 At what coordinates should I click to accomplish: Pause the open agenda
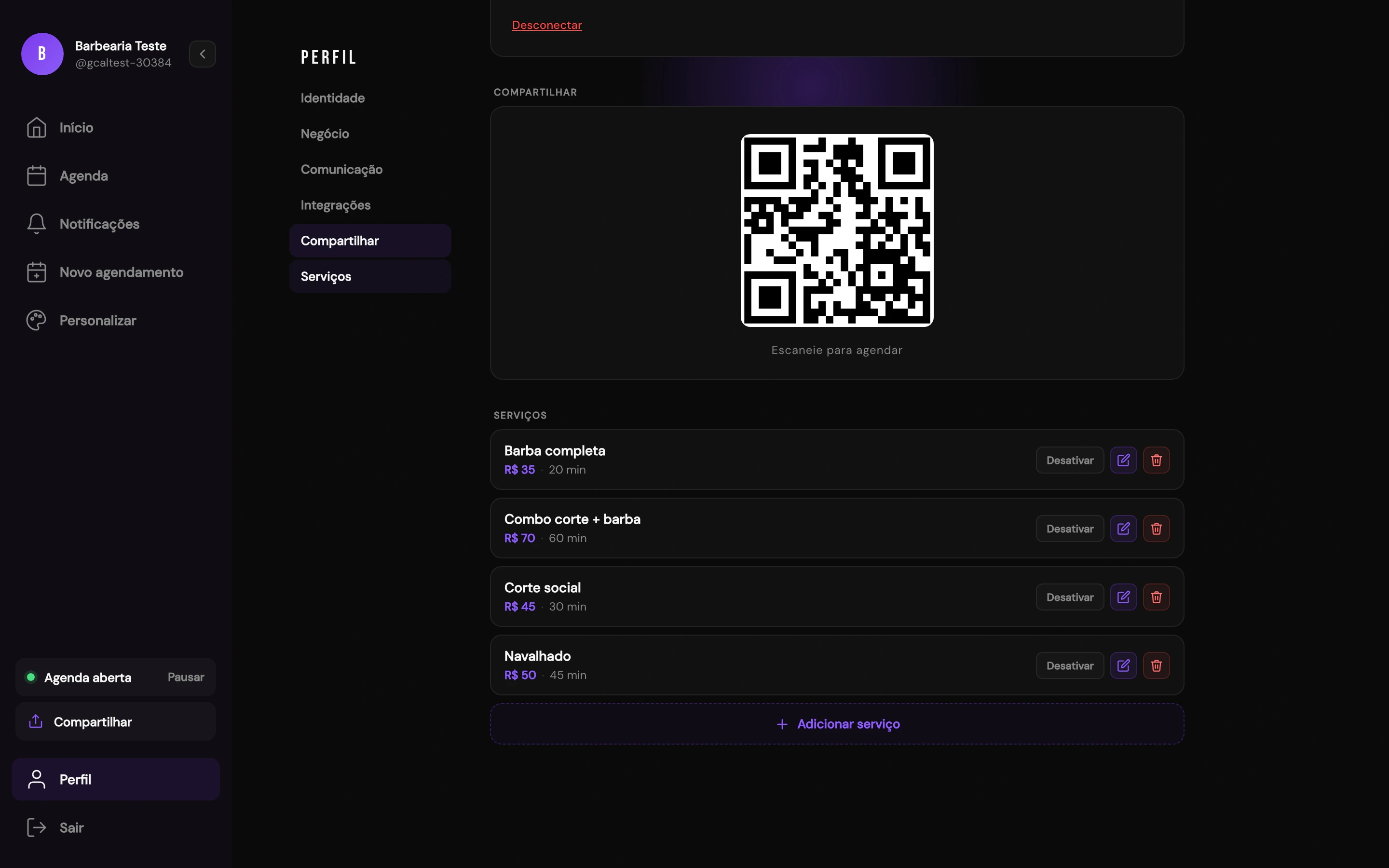[x=186, y=678]
